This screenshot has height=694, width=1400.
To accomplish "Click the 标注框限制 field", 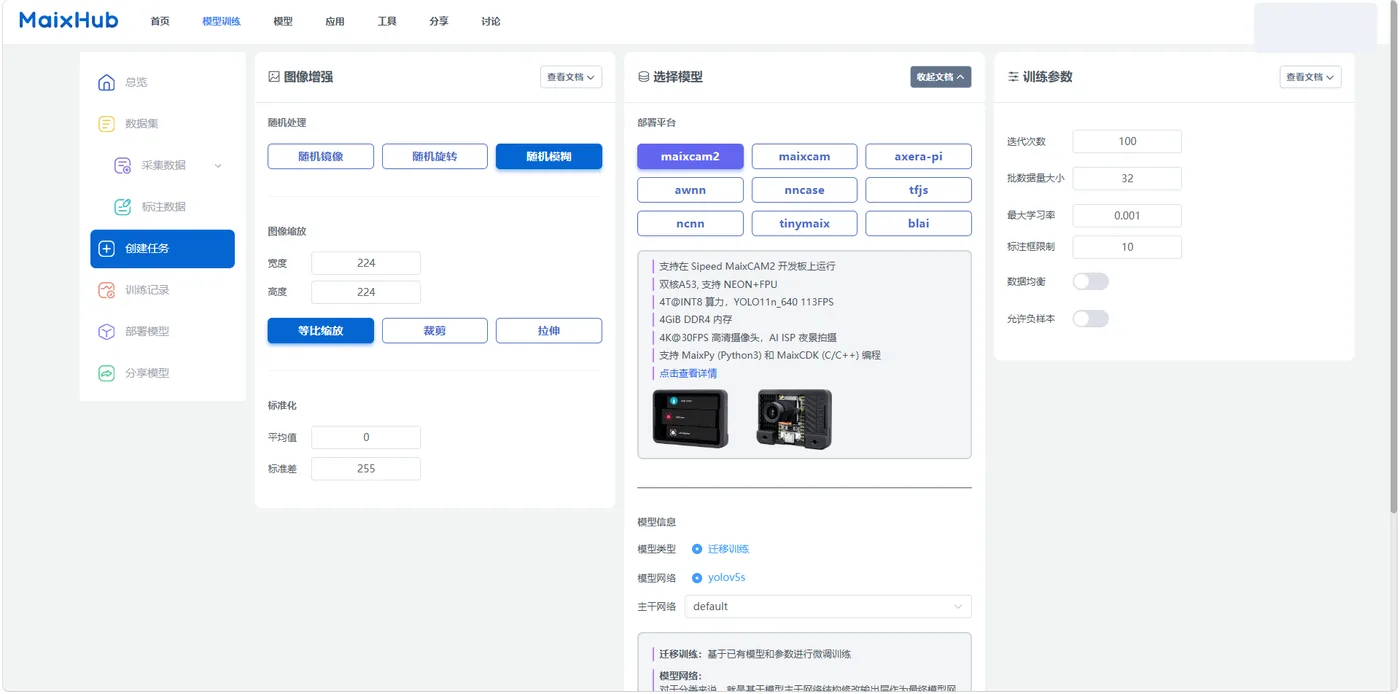I will (1127, 246).
